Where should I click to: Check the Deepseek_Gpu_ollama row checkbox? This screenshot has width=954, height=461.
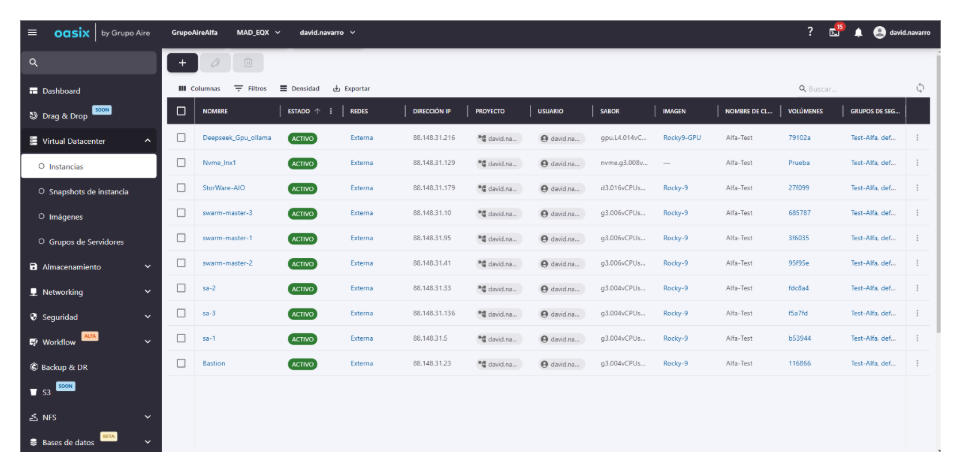[181, 137]
